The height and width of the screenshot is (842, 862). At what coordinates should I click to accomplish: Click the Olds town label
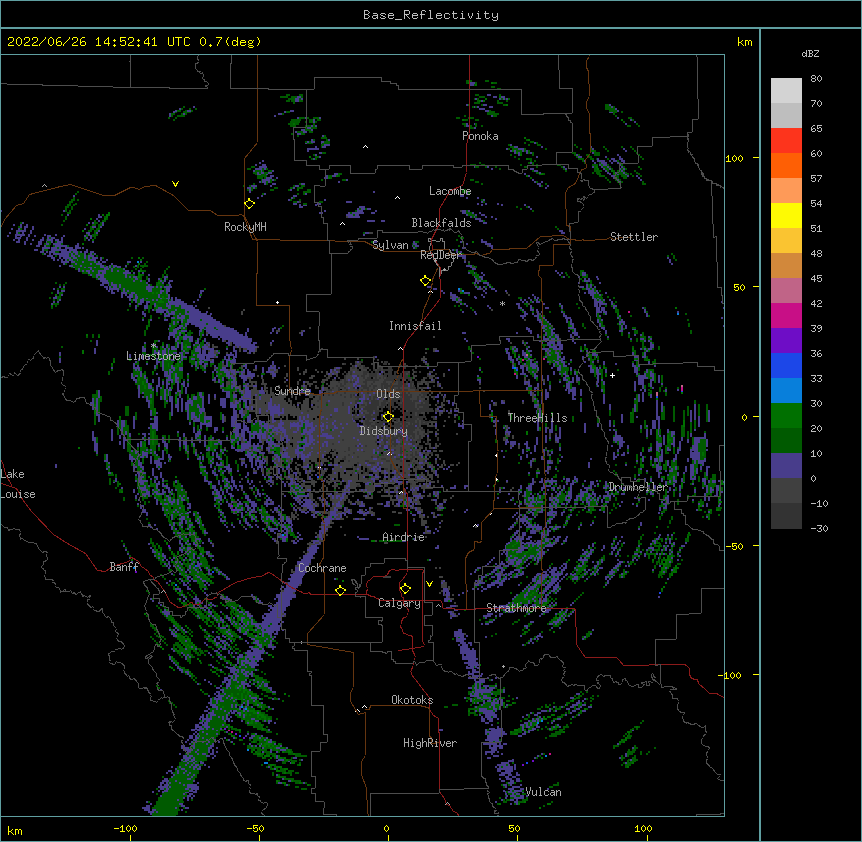(388, 394)
